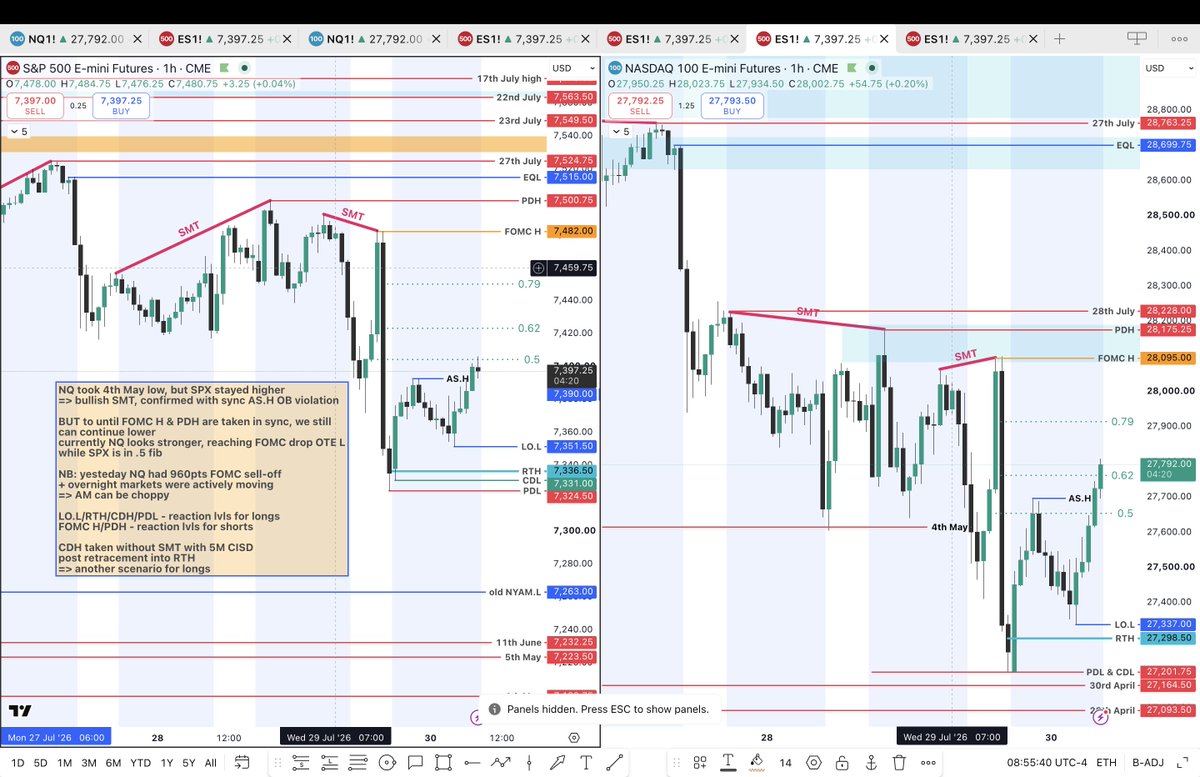Toggle B-ADJ back-adjustment setting
1200x777 pixels.
1149,762
